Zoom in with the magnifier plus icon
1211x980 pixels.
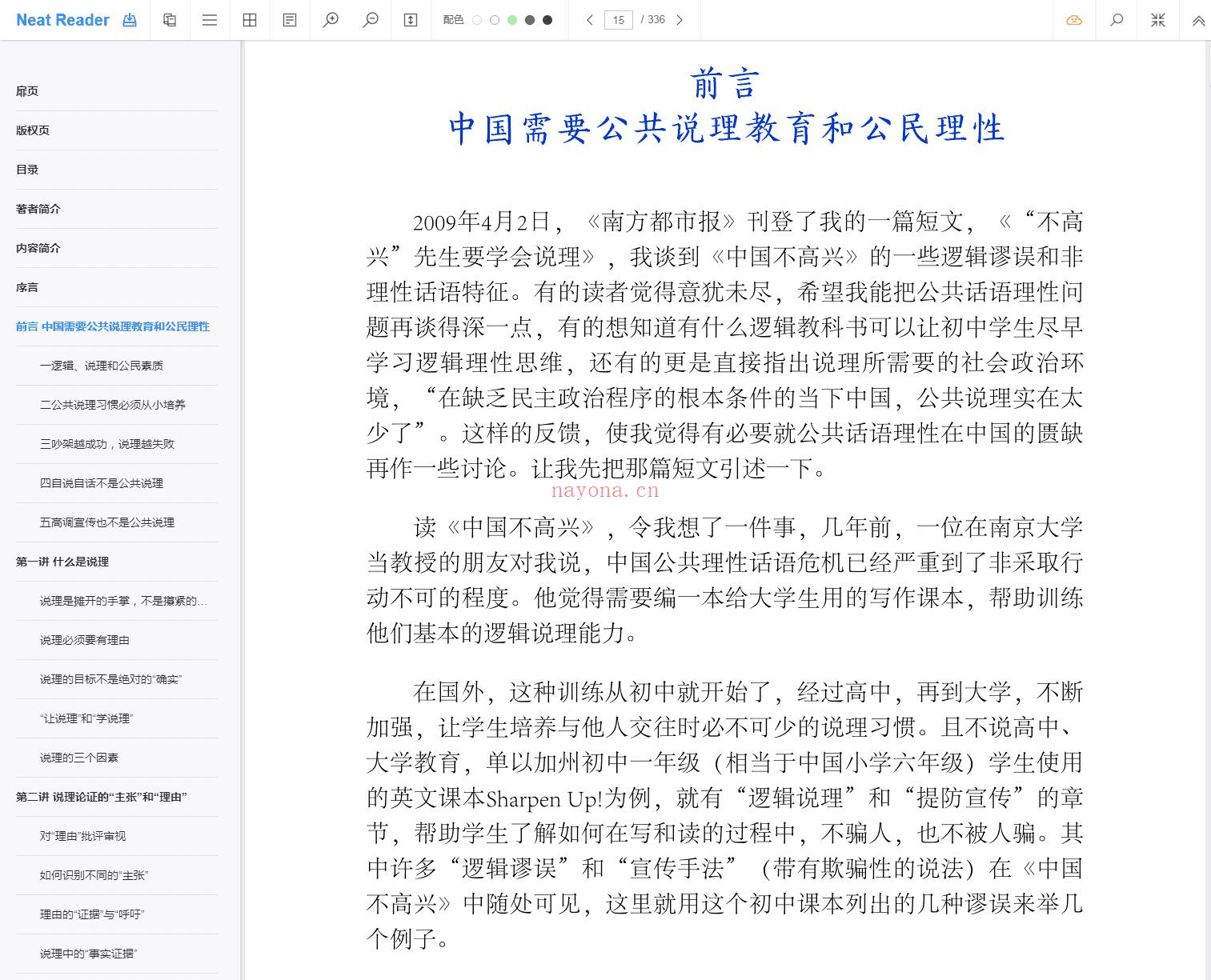(331, 20)
